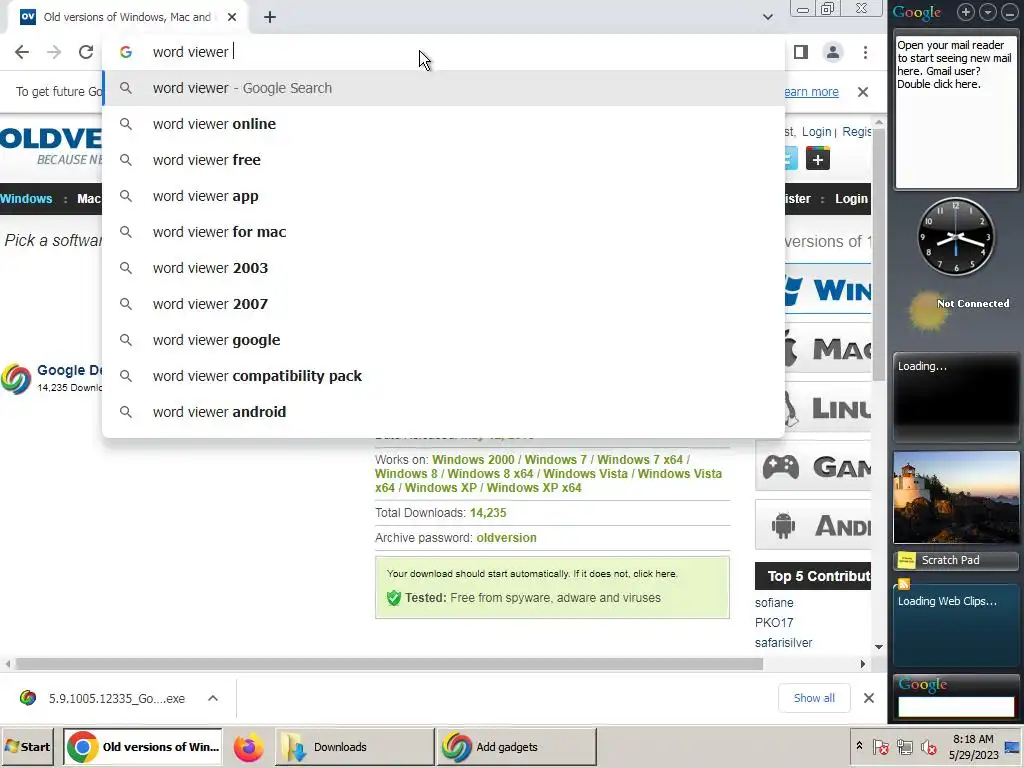The image size is (1024, 768).
Task: Open the Mac category banner
Action: (827, 349)
